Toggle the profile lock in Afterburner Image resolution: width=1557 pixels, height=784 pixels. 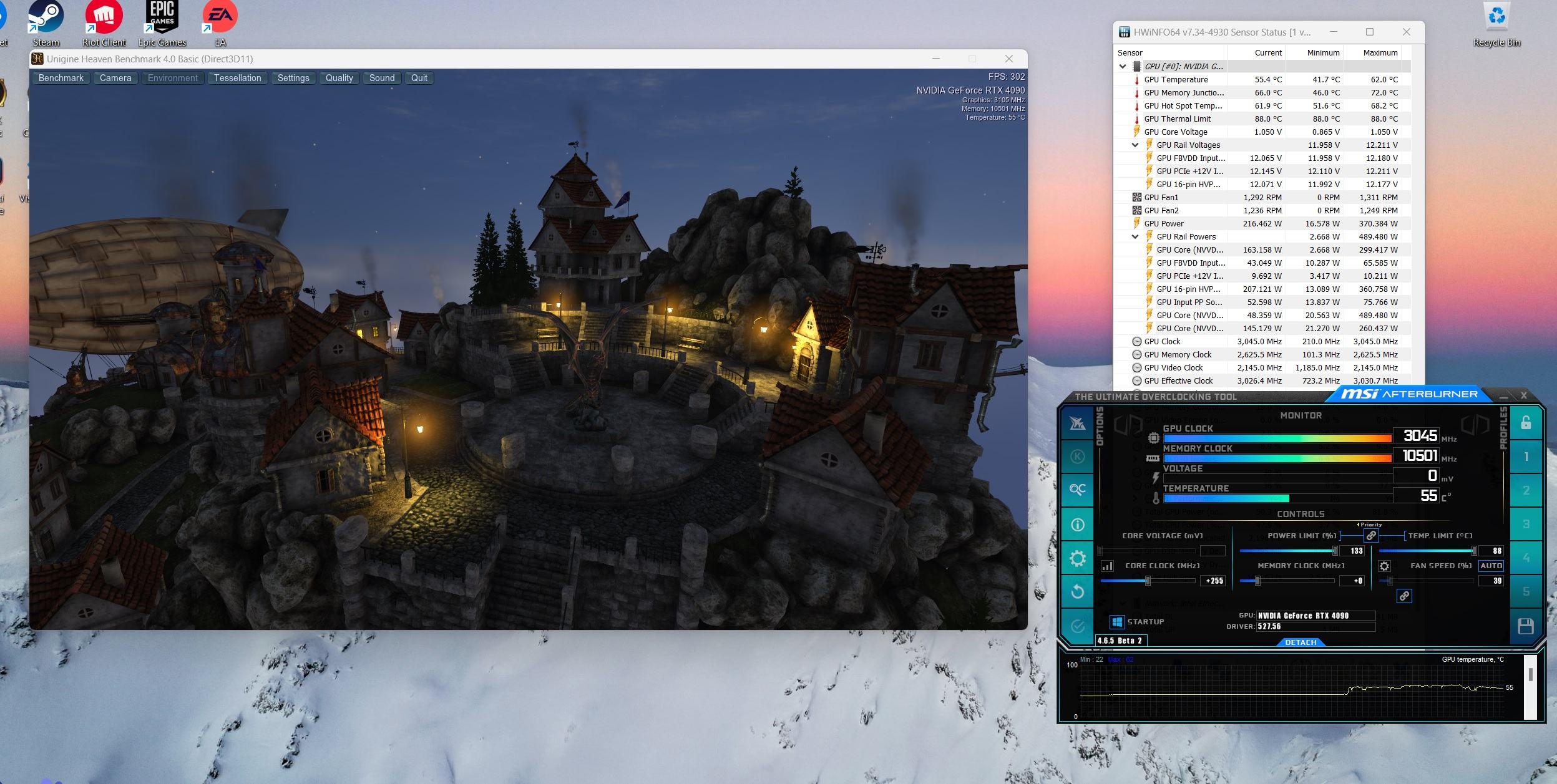(x=1526, y=423)
